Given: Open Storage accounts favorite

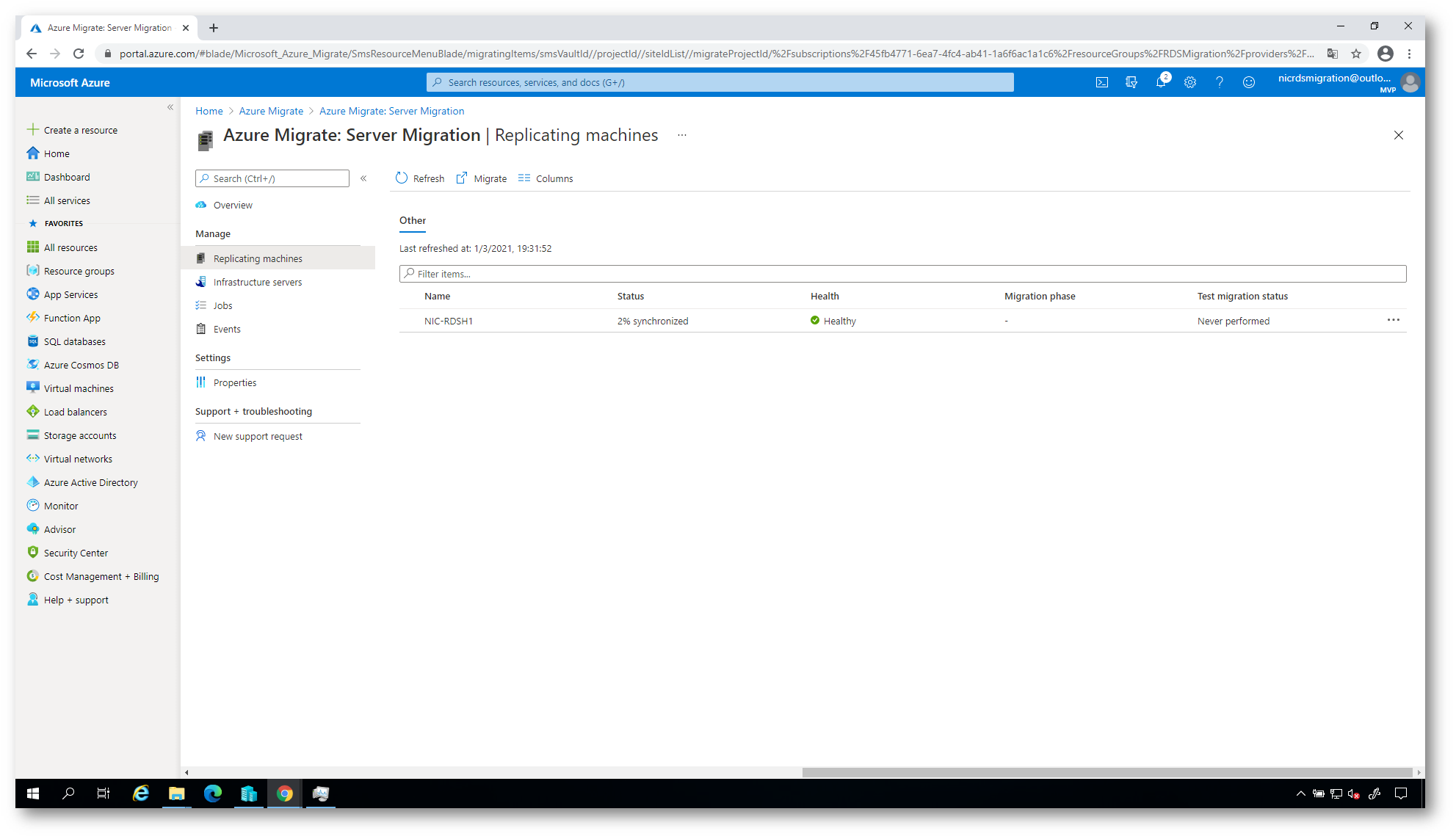Looking at the screenshot, I should [72, 435].
